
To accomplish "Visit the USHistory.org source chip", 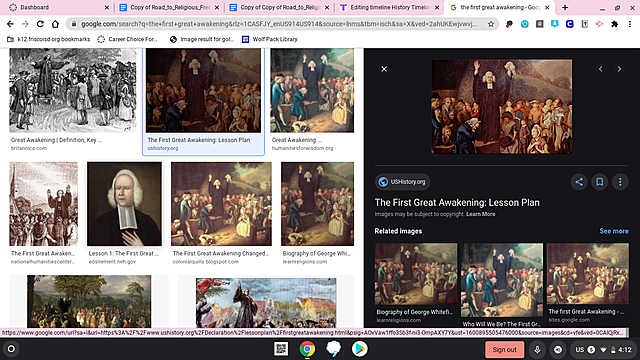I will coord(402,182).
